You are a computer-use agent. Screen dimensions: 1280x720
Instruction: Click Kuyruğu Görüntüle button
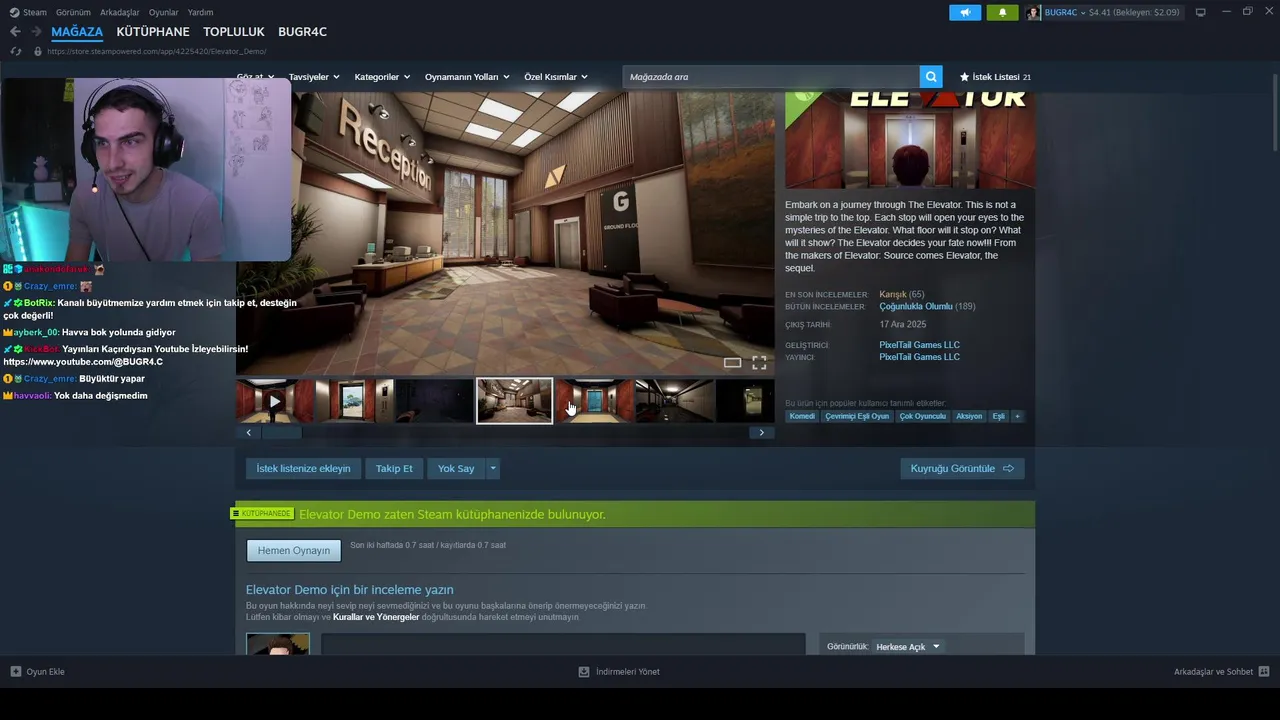tap(962, 468)
